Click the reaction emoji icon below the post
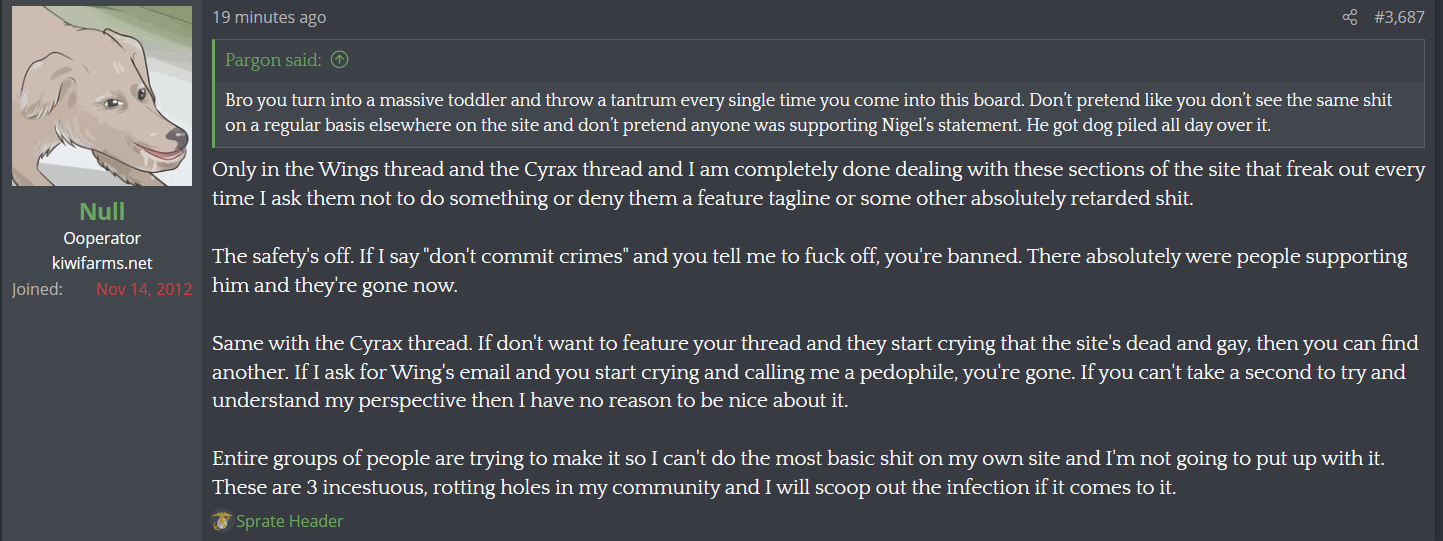Screen dimensions: 1443x541 tap(222, 521)
